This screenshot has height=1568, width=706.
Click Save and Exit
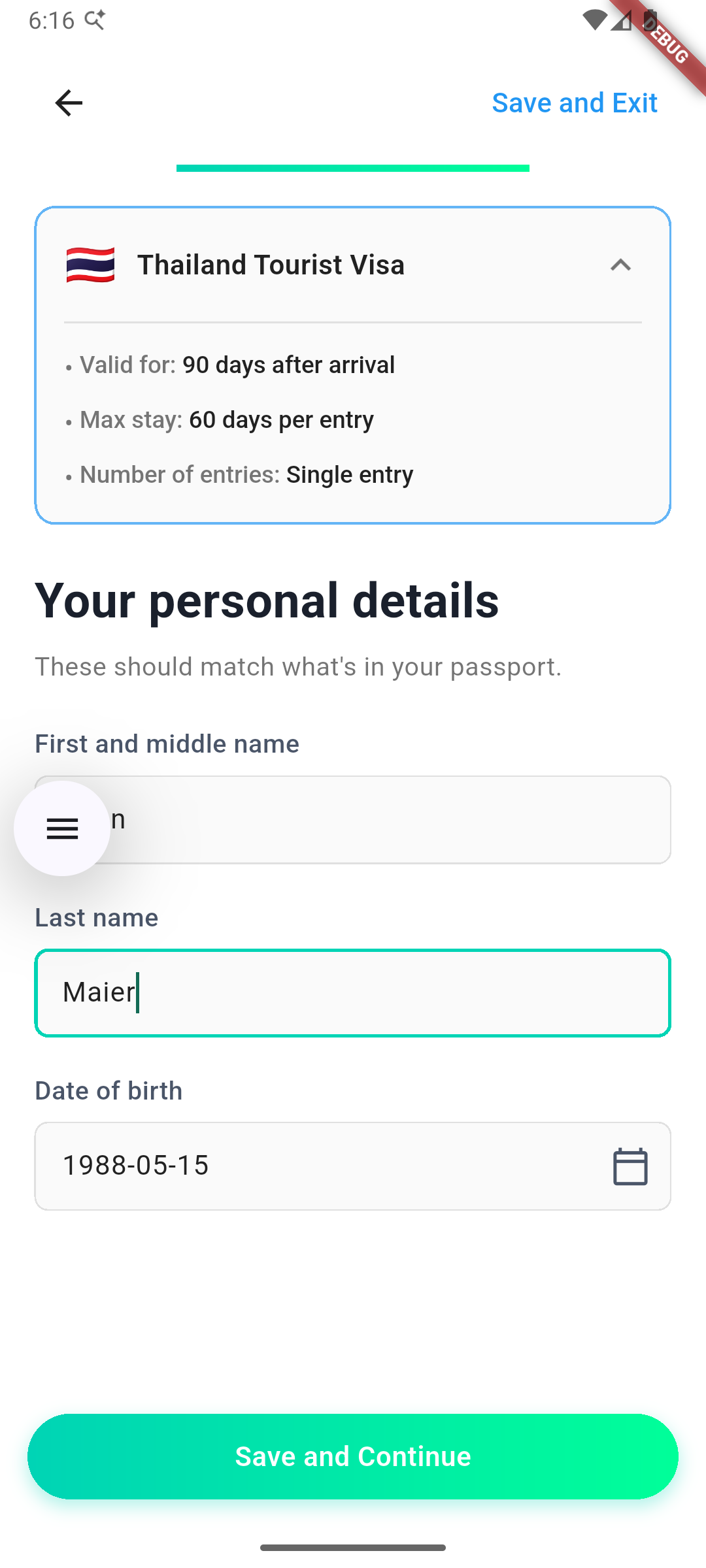click(575, 103)
